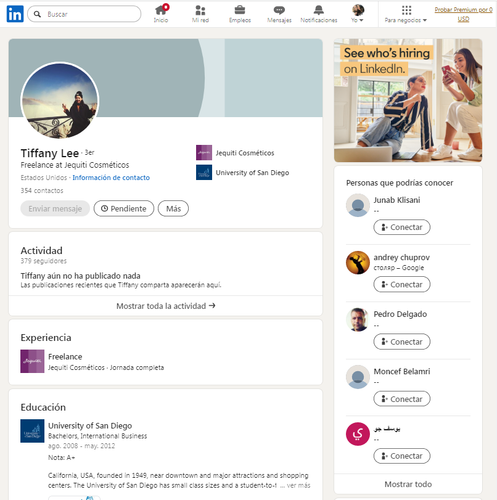Open the Más options button
497x500 pixels.
[173, 209]
